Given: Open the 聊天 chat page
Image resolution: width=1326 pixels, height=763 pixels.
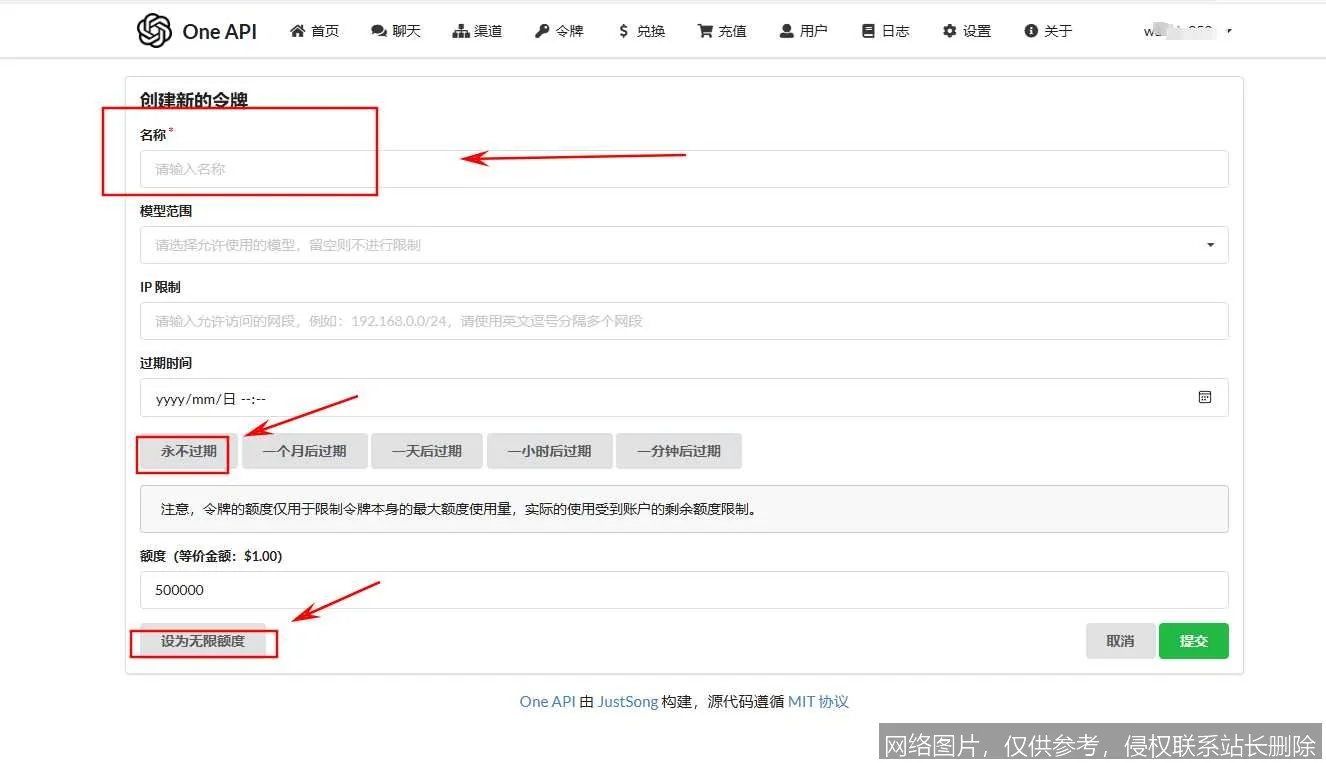Looking at the screenshot, I should coord(396,30).
